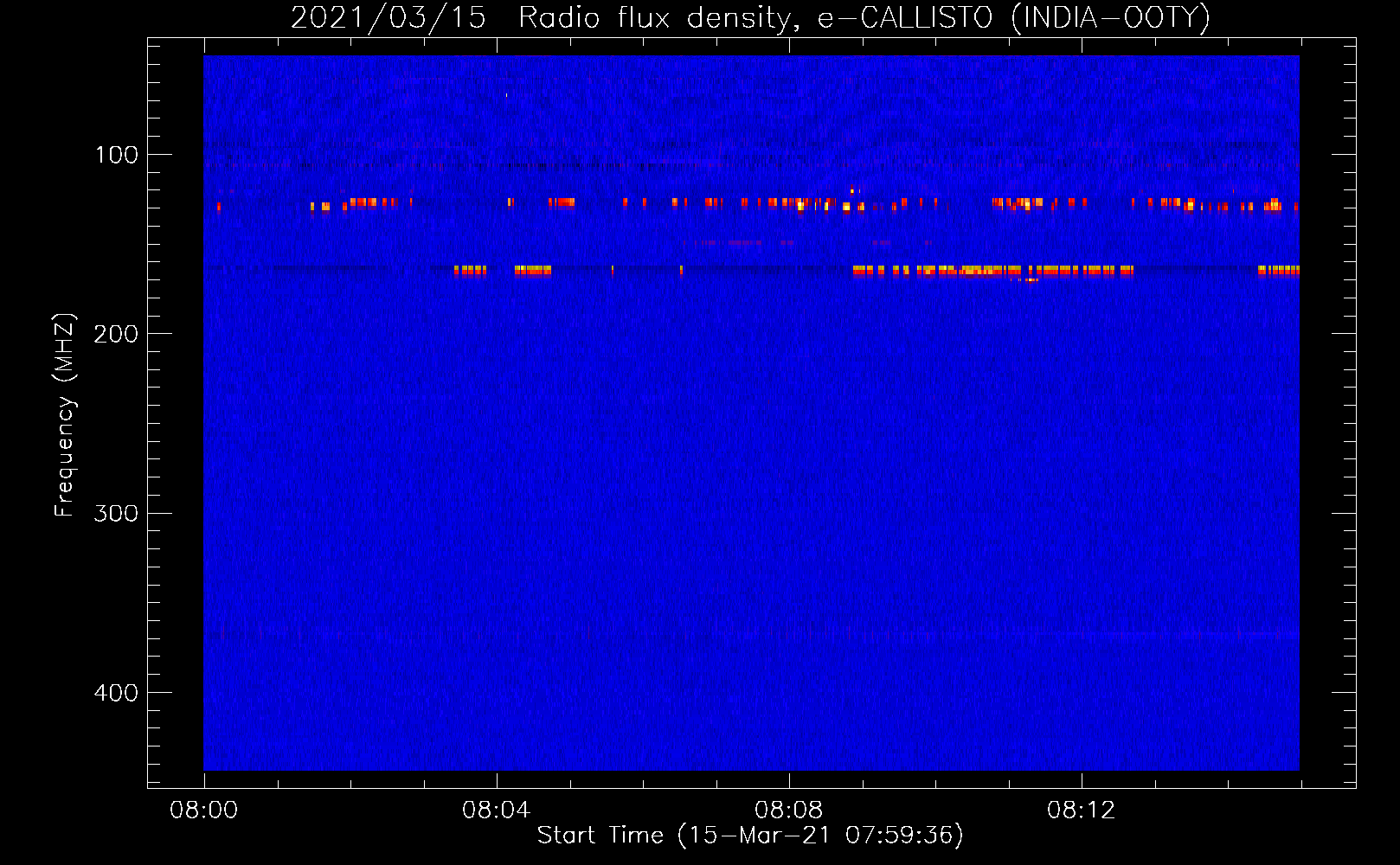Click the 300 frequency tick label
The height and width of the screenshot is (865, 1400).
click(x=117, y=514)
